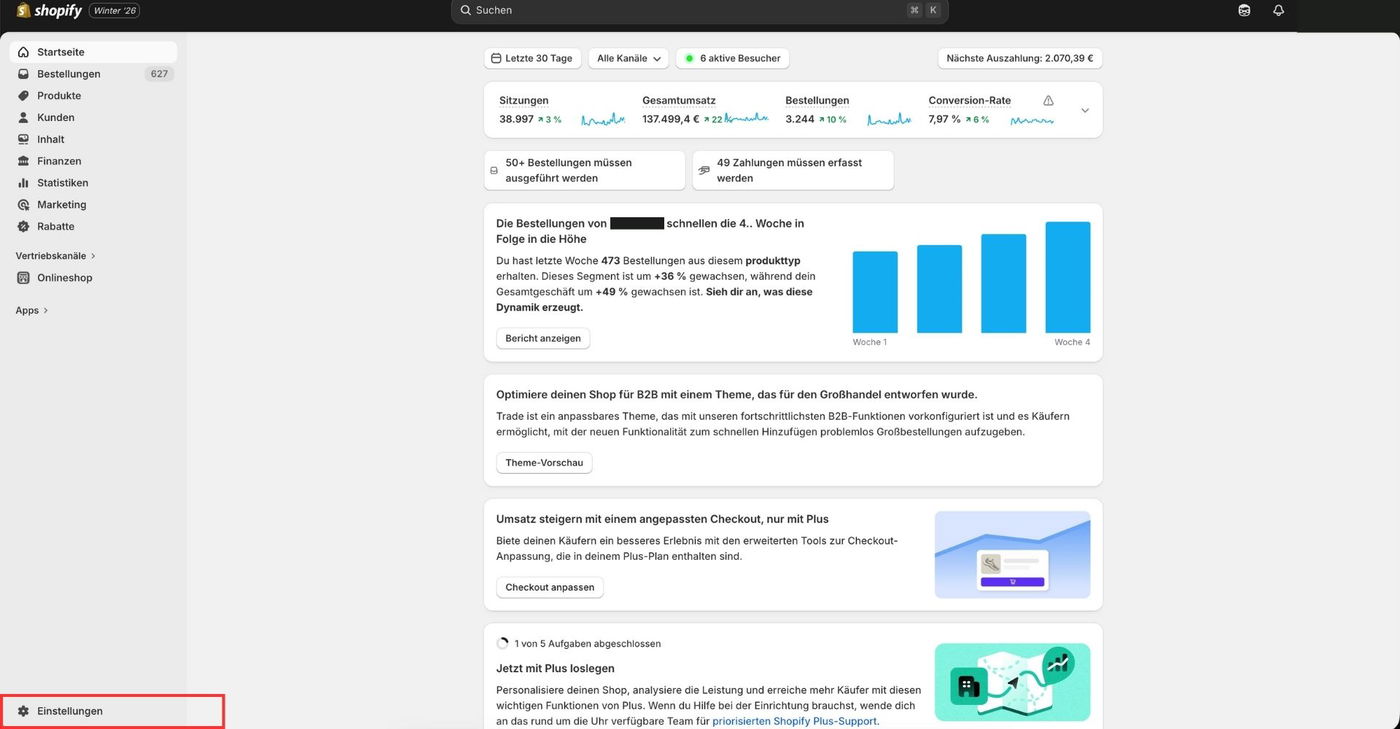
Task: Open the priorisierten Shopify Plus-Support link
Action: coord(795,721)
